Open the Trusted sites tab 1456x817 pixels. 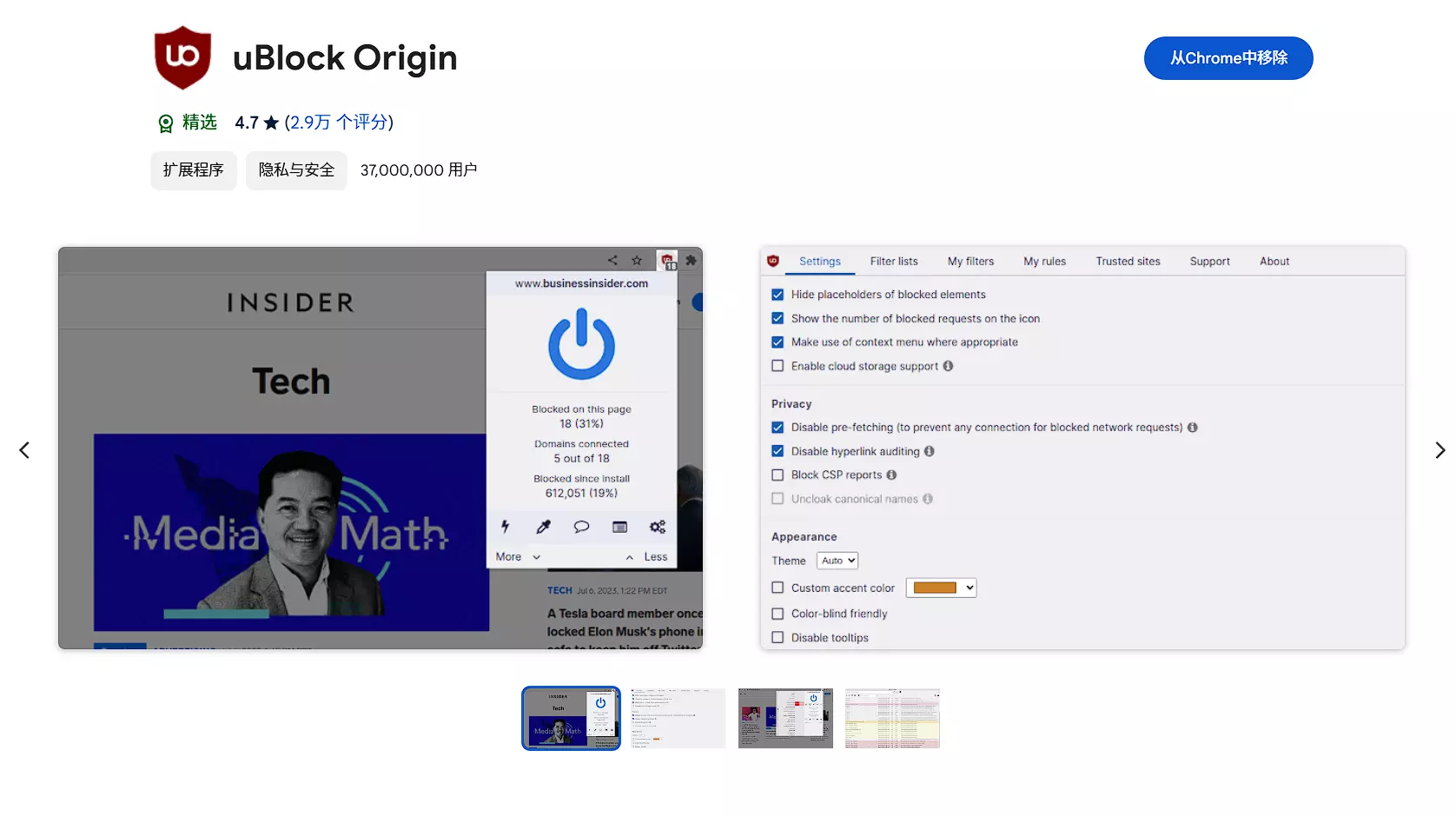pyautogui.click(x=1127, y=262)
